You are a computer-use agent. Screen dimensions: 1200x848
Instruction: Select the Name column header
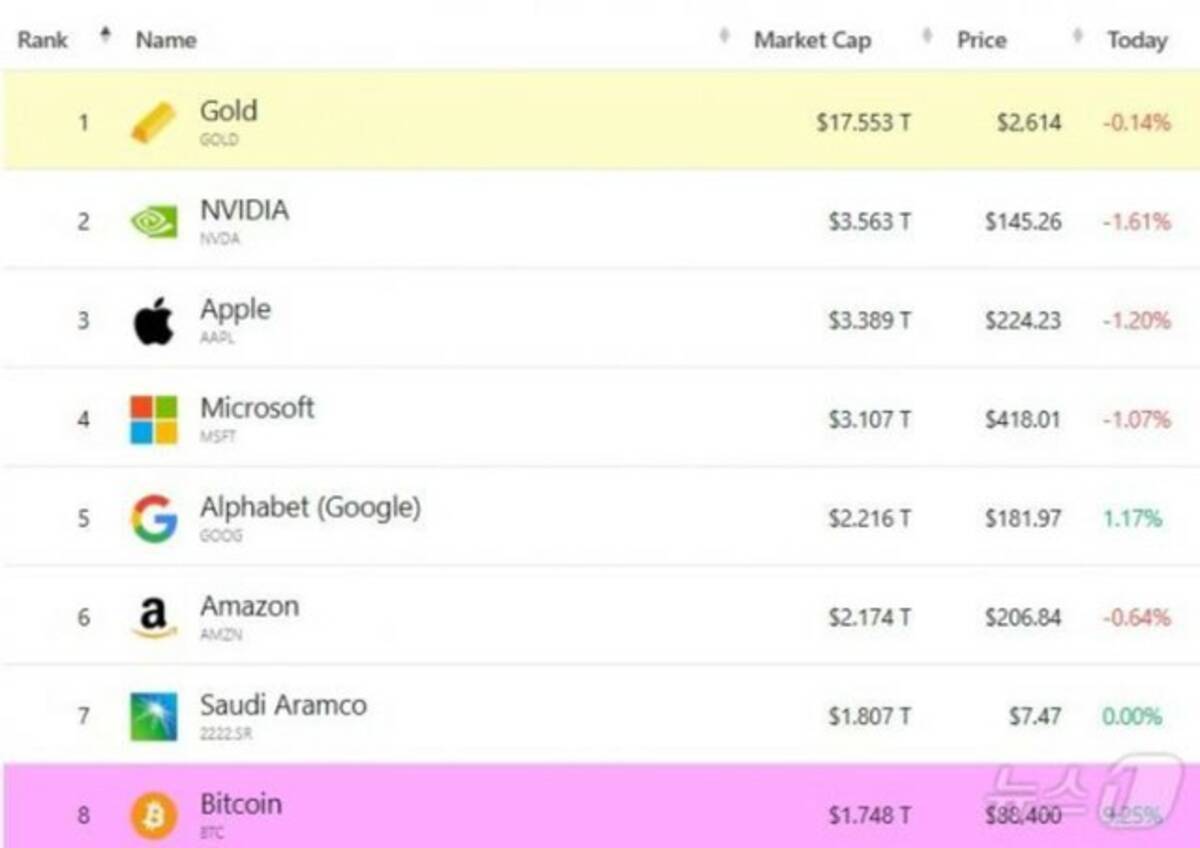165,40
